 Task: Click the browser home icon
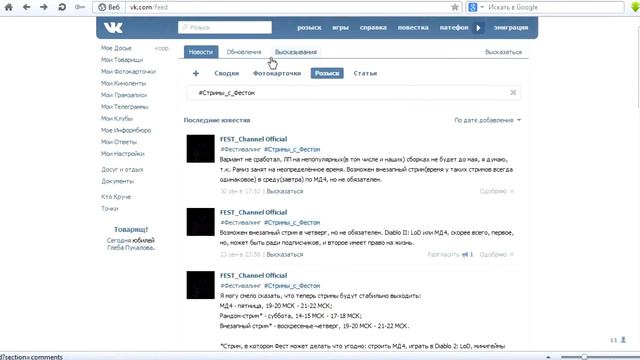[x=8, y=7]
